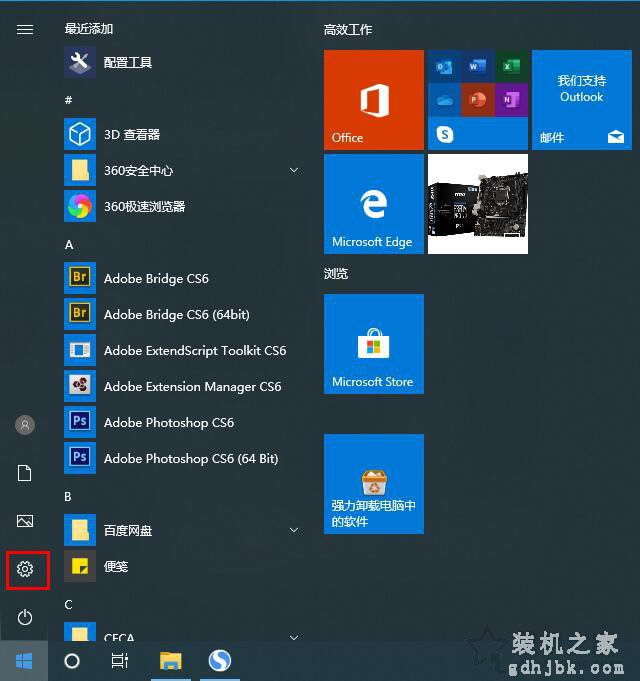Open 3D 查看器 cube icon

pyautogui.click(x=80, y=134)
